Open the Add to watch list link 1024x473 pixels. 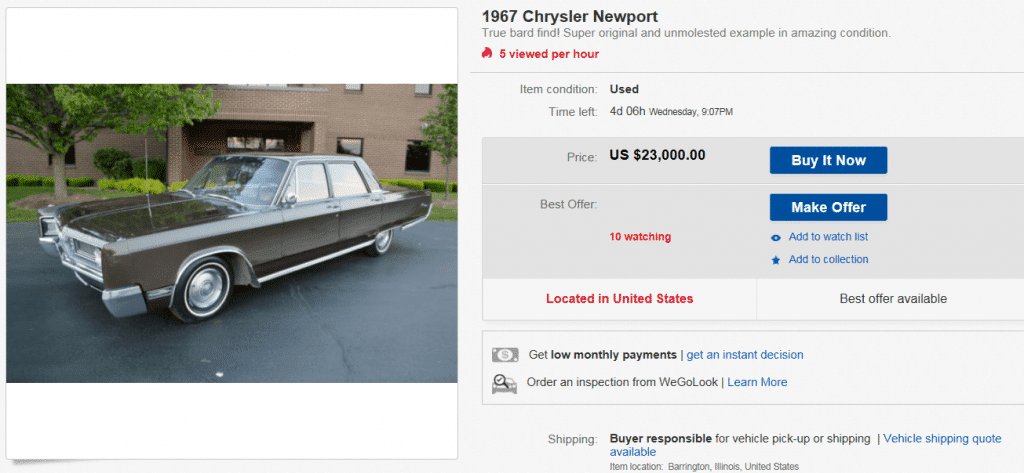[828, 237]
